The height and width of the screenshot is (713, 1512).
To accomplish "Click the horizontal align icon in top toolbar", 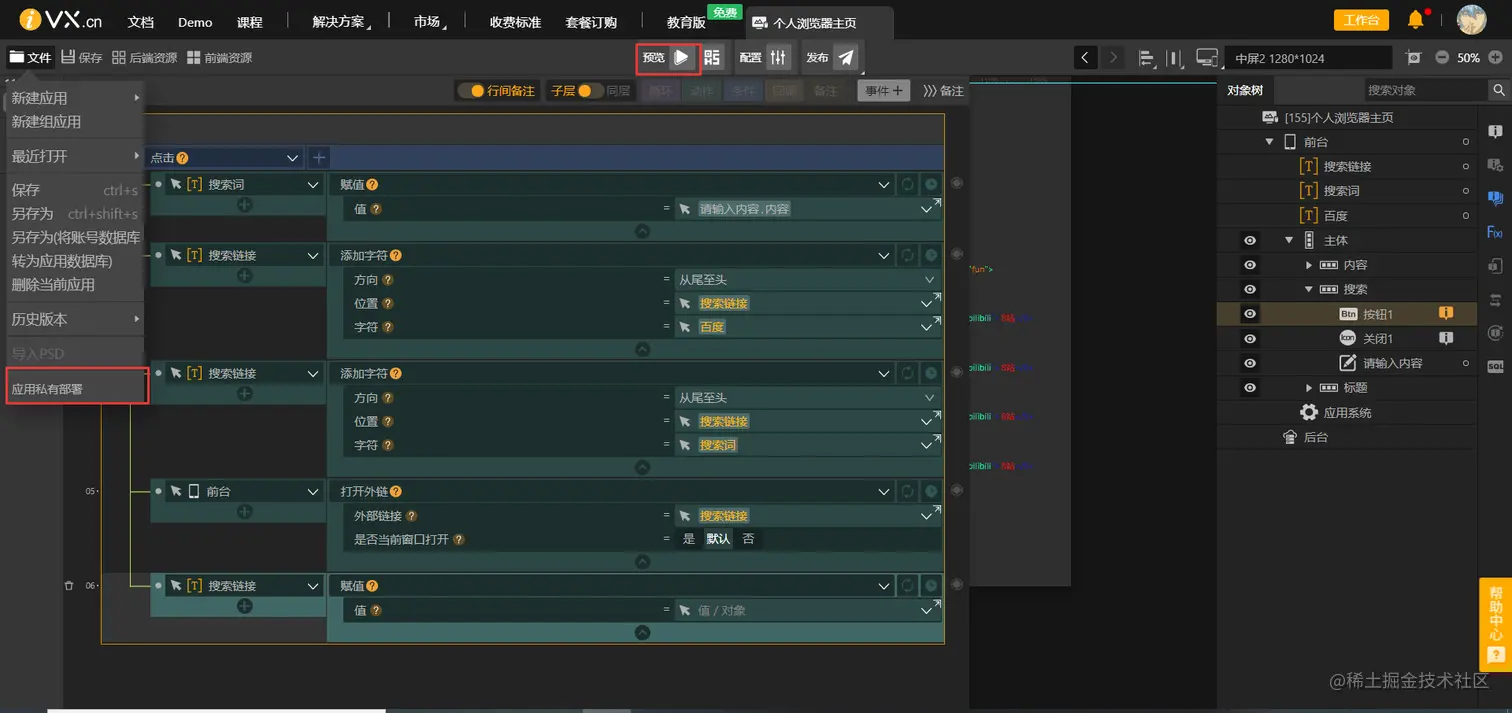I will pyautogui.click(x=1146, y=58).
